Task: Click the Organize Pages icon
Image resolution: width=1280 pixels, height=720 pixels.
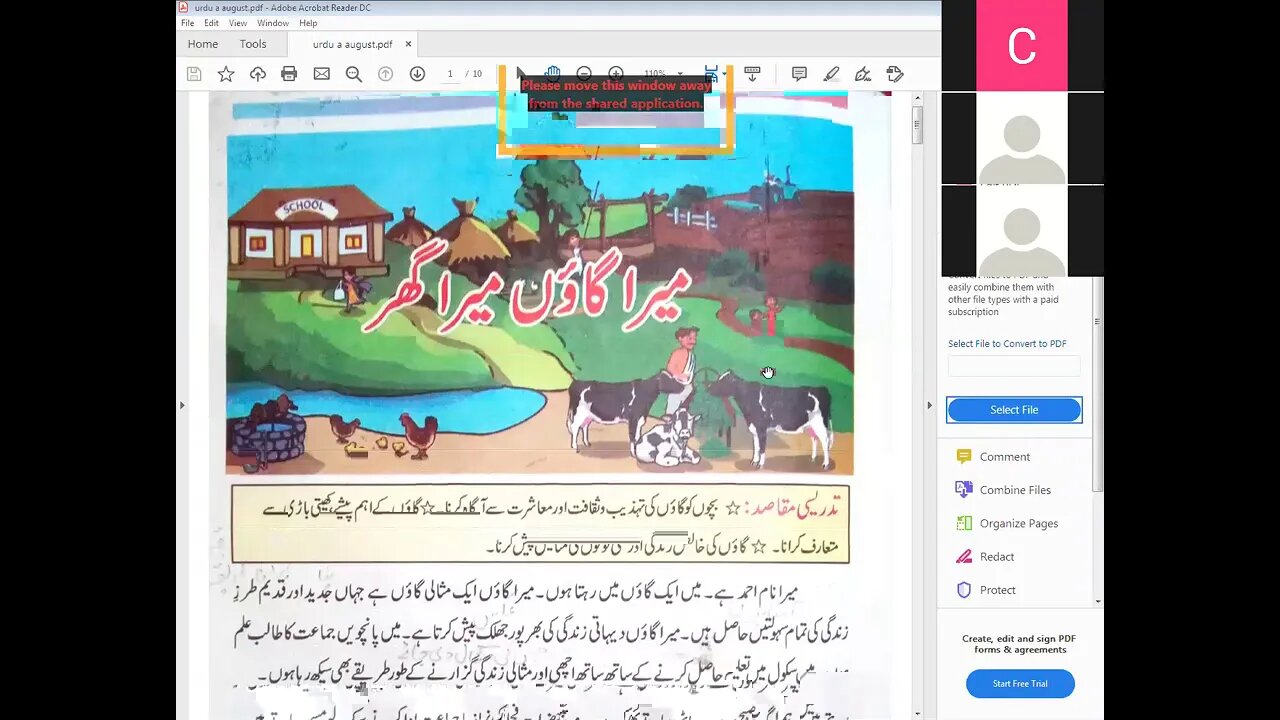Action: click(964, 523)
